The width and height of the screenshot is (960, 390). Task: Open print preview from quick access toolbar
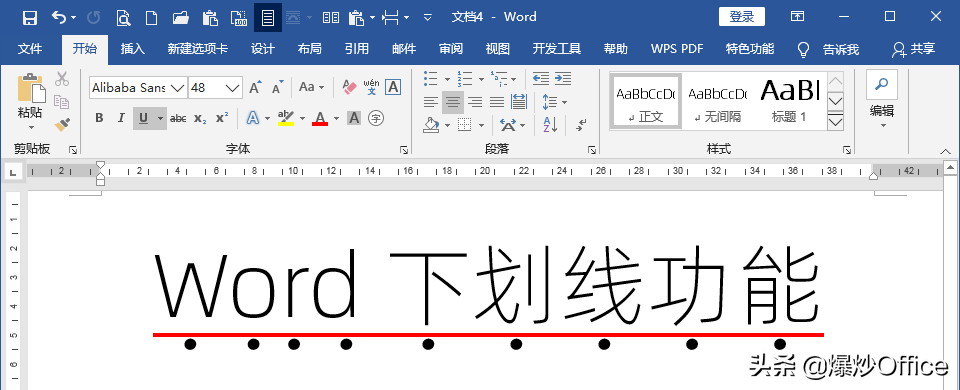pyautogui.click(x=123, y=17)
